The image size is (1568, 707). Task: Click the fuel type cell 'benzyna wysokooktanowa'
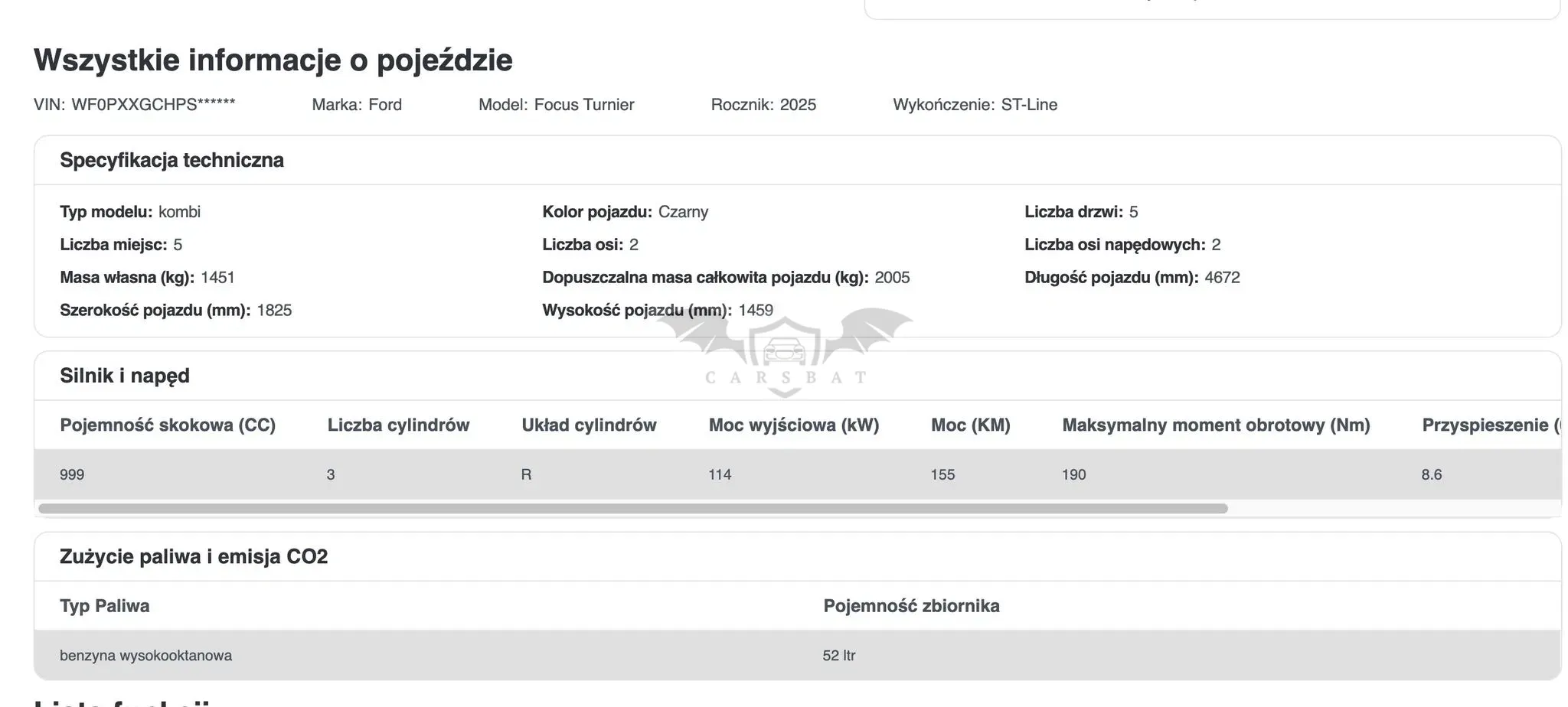145,656
